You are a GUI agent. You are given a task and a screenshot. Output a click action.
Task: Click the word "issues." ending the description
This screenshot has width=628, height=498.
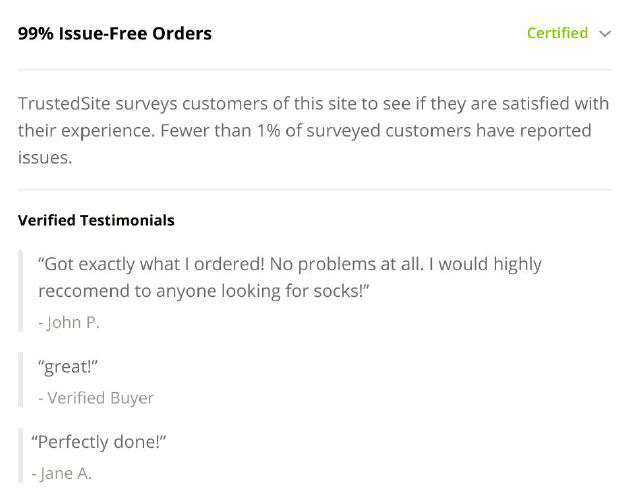coord(44,157)
